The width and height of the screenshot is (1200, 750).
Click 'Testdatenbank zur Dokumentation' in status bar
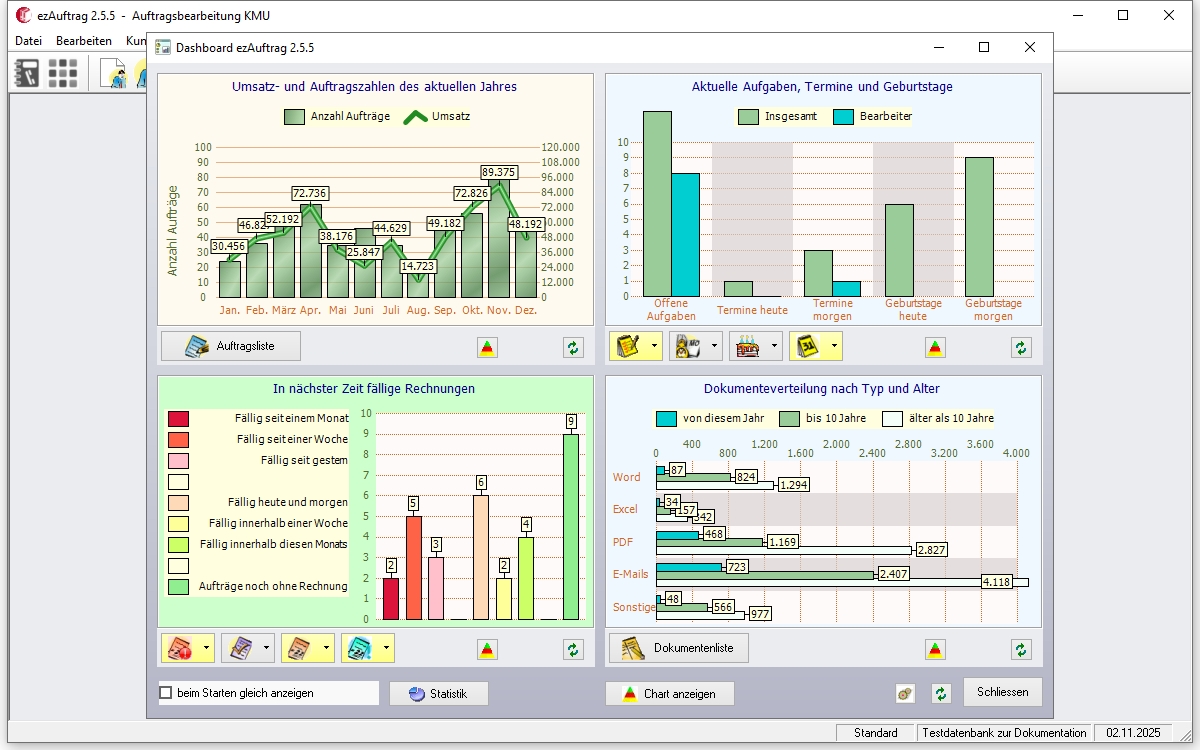tap(1004, 733)
